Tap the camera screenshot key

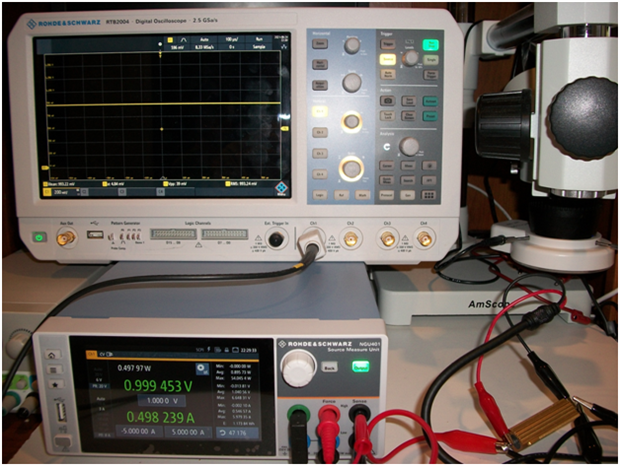point(388,101)
